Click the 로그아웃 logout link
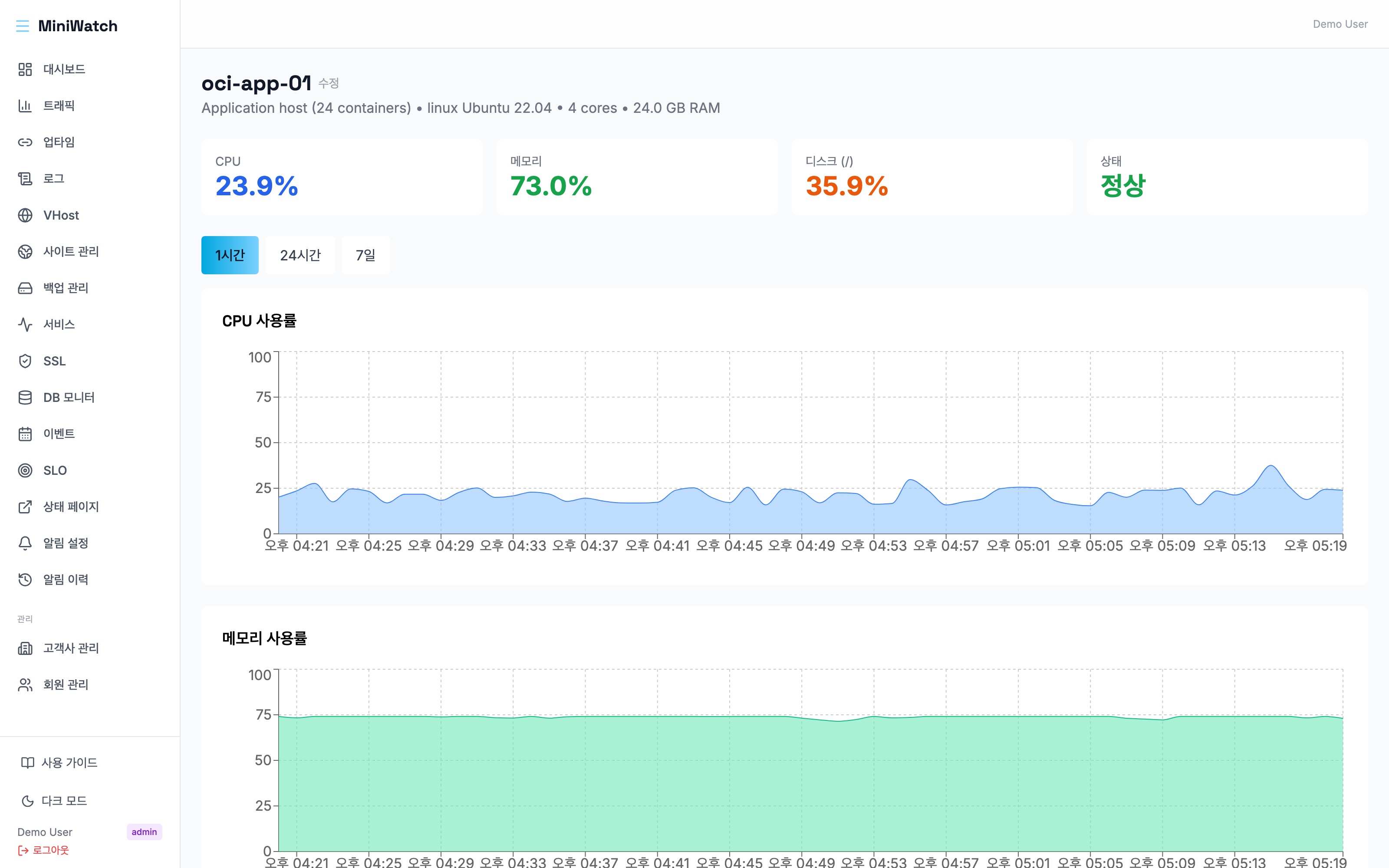The height and width of the screenshot is (868, 1389). [43, 850]
